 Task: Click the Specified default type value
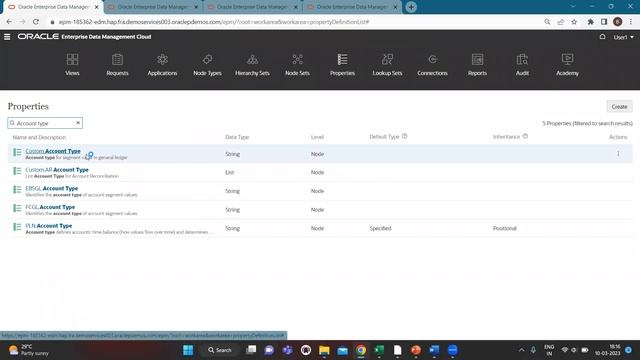(380, 229)
